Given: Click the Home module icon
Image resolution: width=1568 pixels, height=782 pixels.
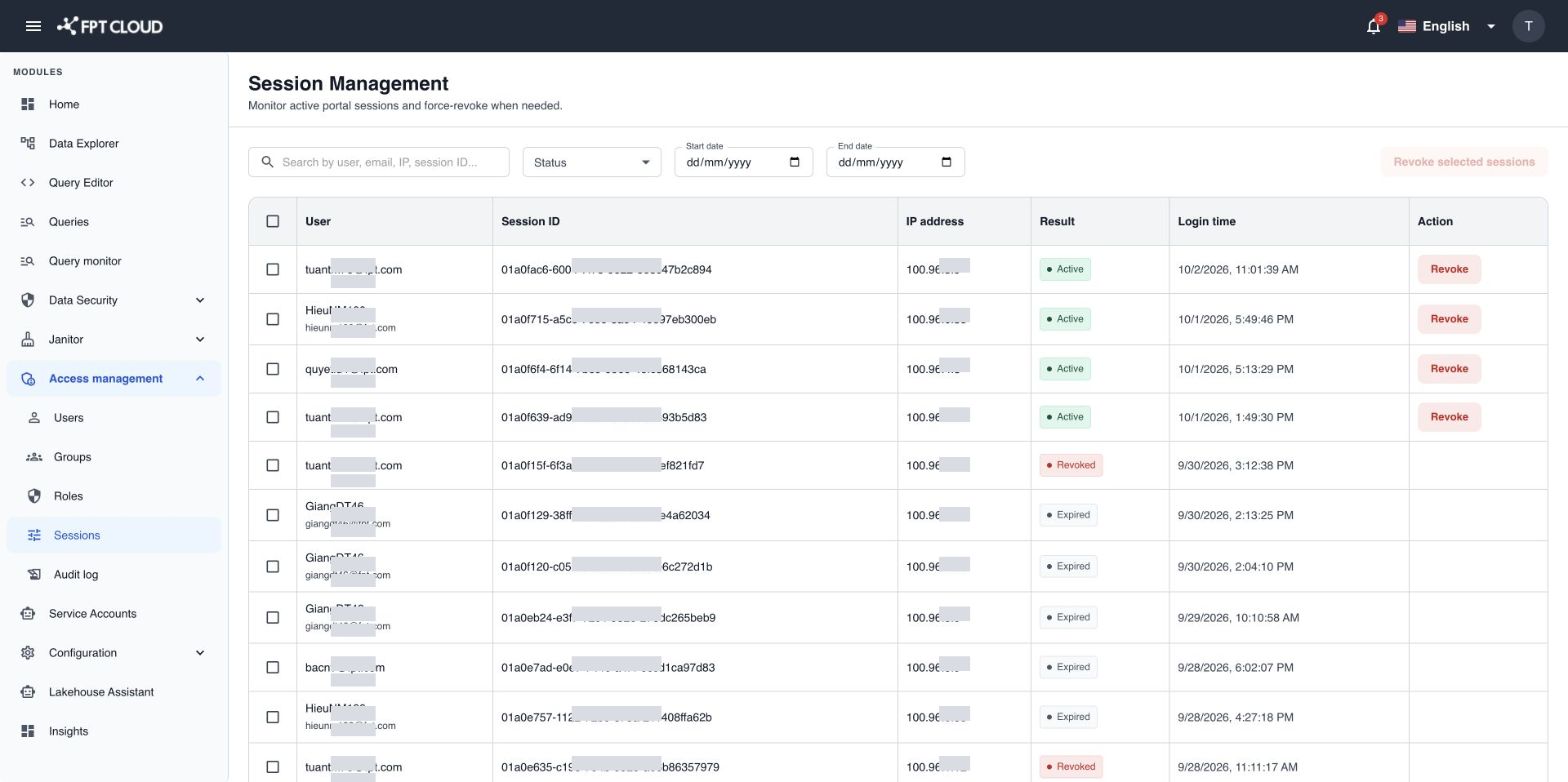Looking at the screenshot, I should pos(28,104).
